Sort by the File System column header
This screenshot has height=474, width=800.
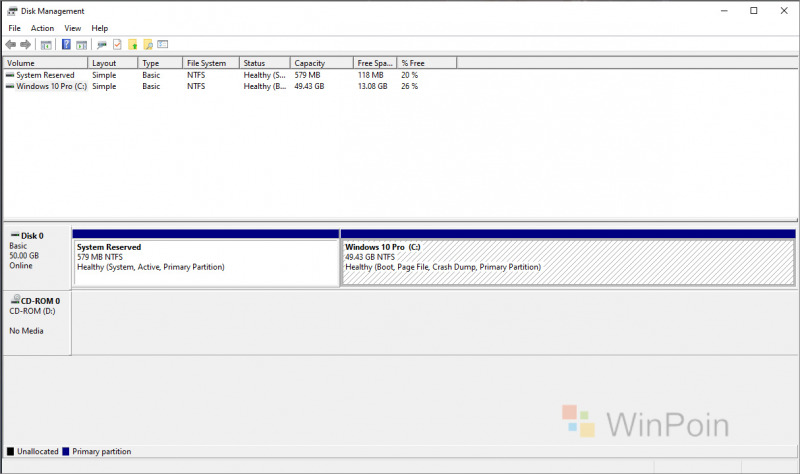tap(211, 63)
